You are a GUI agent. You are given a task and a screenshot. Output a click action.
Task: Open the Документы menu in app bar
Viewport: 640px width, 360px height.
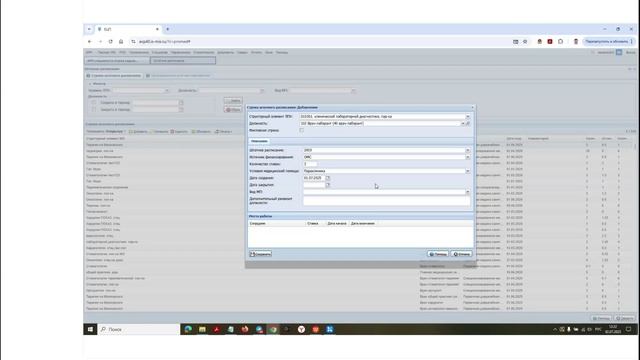click(x=225, y=53)
